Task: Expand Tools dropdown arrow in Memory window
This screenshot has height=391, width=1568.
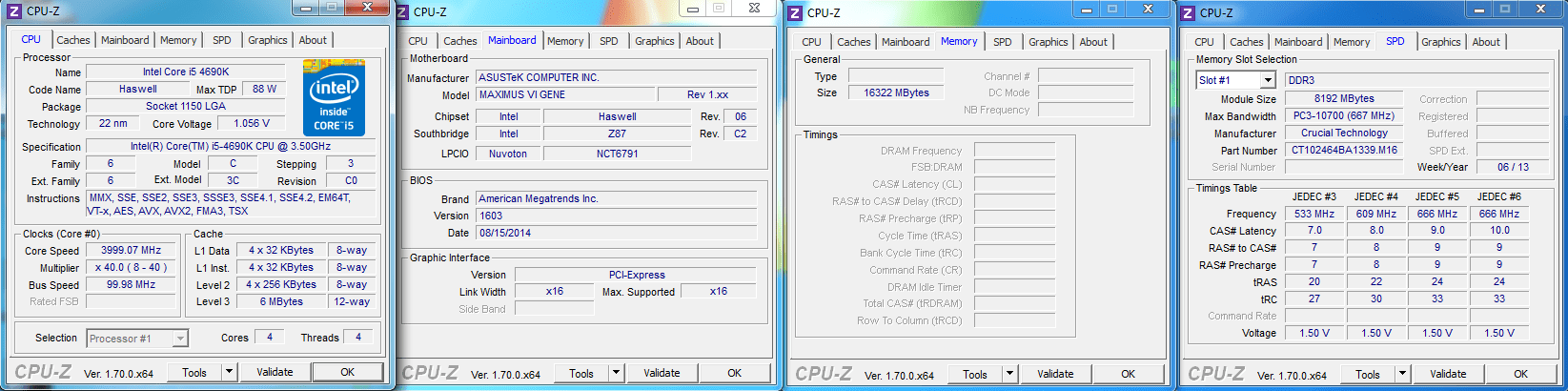Action: (x=1009, y=374)
